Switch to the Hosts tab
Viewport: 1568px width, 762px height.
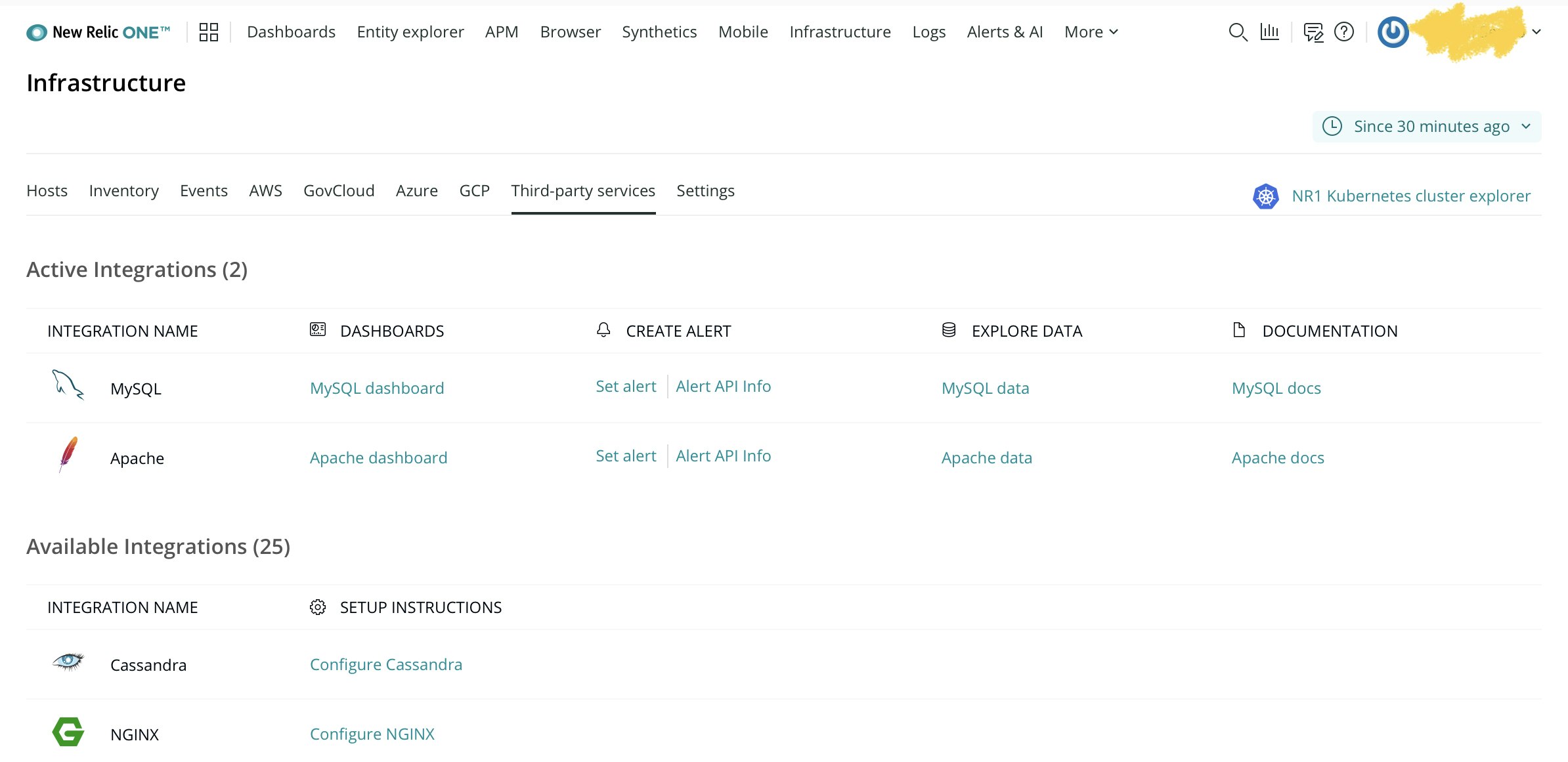click(47, 191)
